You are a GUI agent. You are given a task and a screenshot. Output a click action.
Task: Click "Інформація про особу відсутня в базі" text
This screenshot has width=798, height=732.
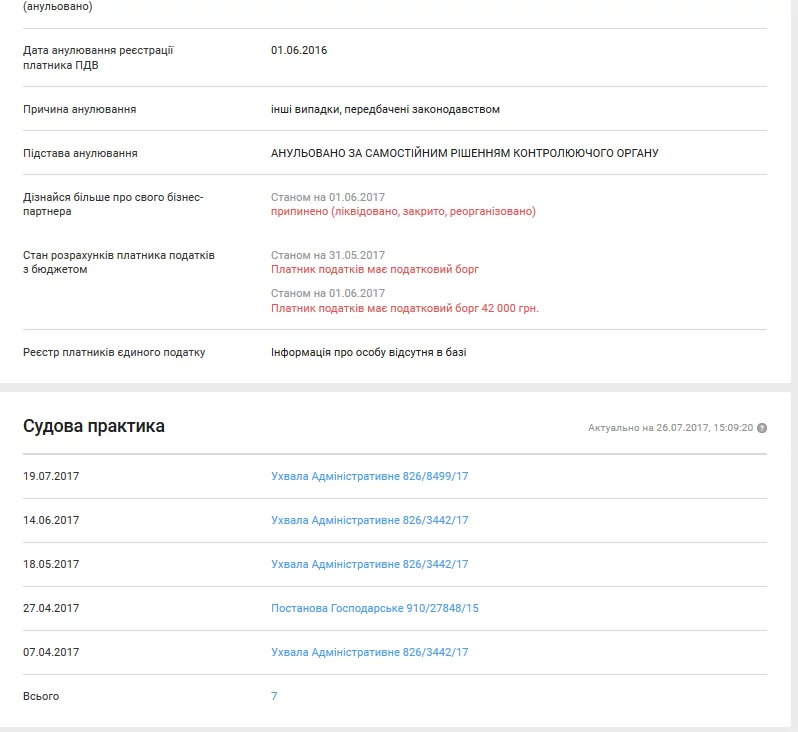point(368,352)
